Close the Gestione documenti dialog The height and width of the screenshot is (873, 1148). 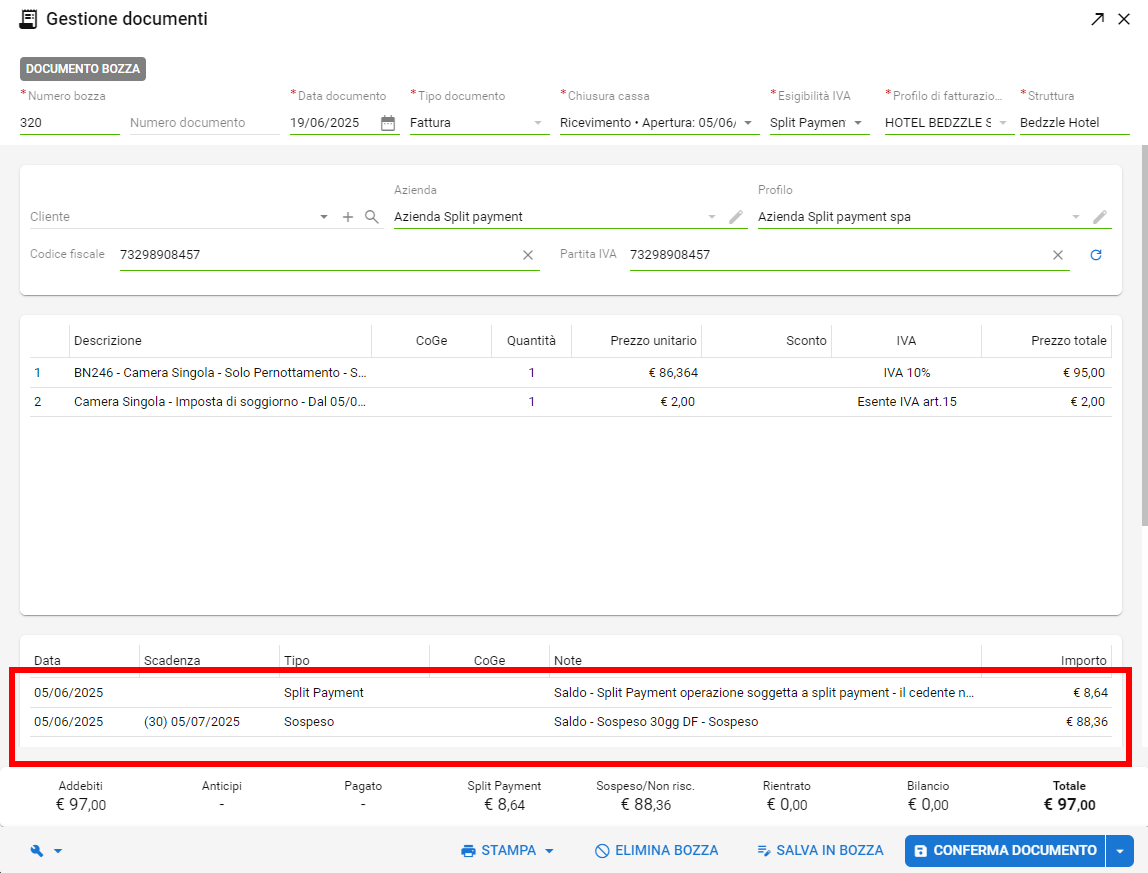1124,19
